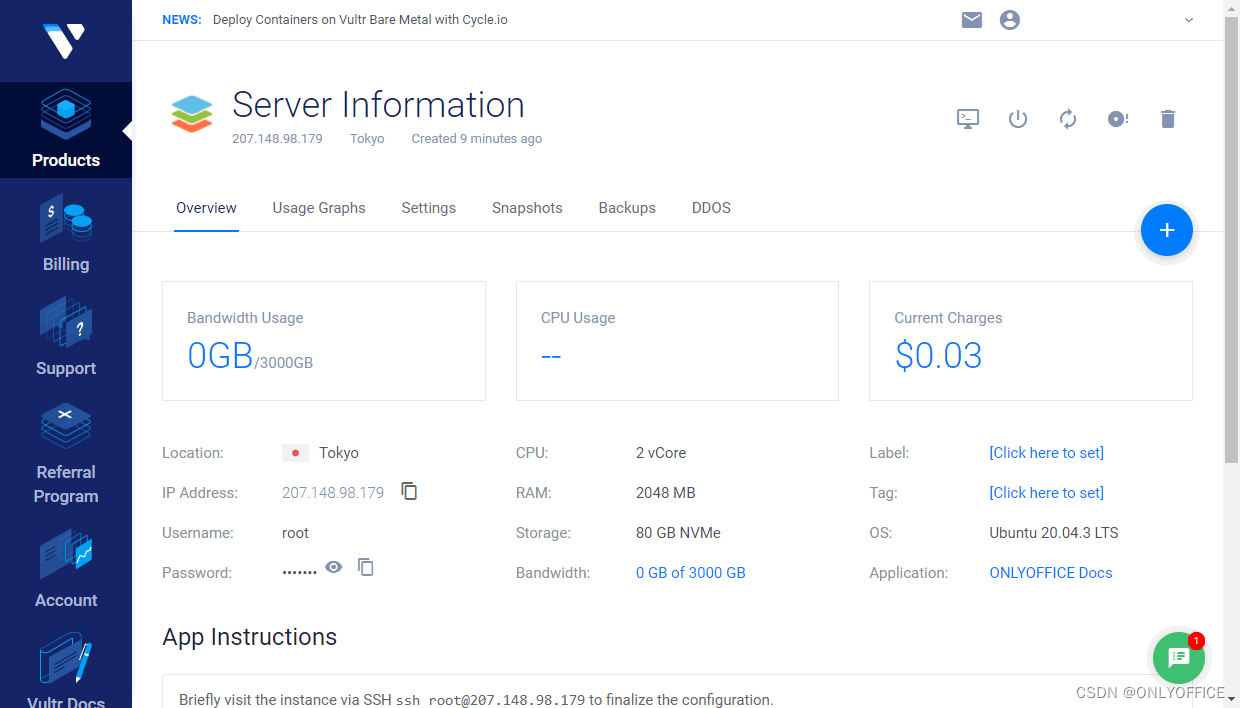Open Vultr Docs in sidebar

(66, 670)
